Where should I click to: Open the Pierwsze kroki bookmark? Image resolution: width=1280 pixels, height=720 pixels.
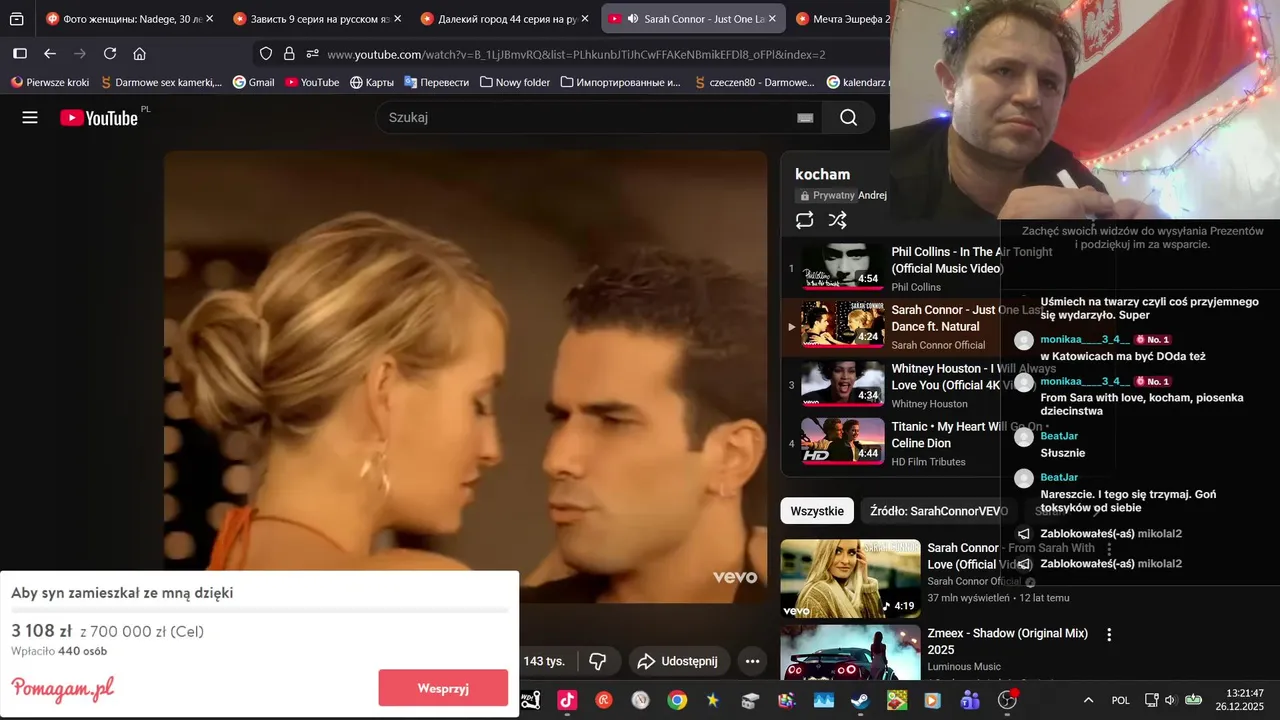[x=50, y=82]
